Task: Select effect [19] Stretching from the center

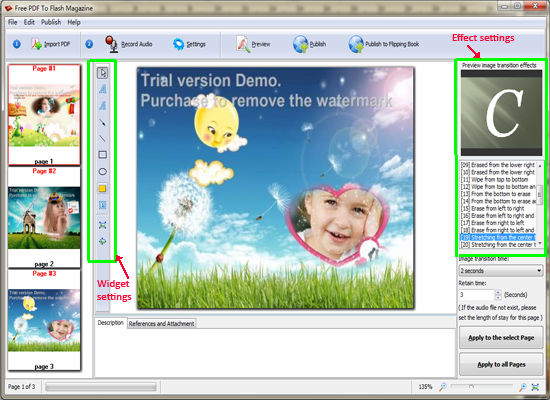Action: point(497,238)
